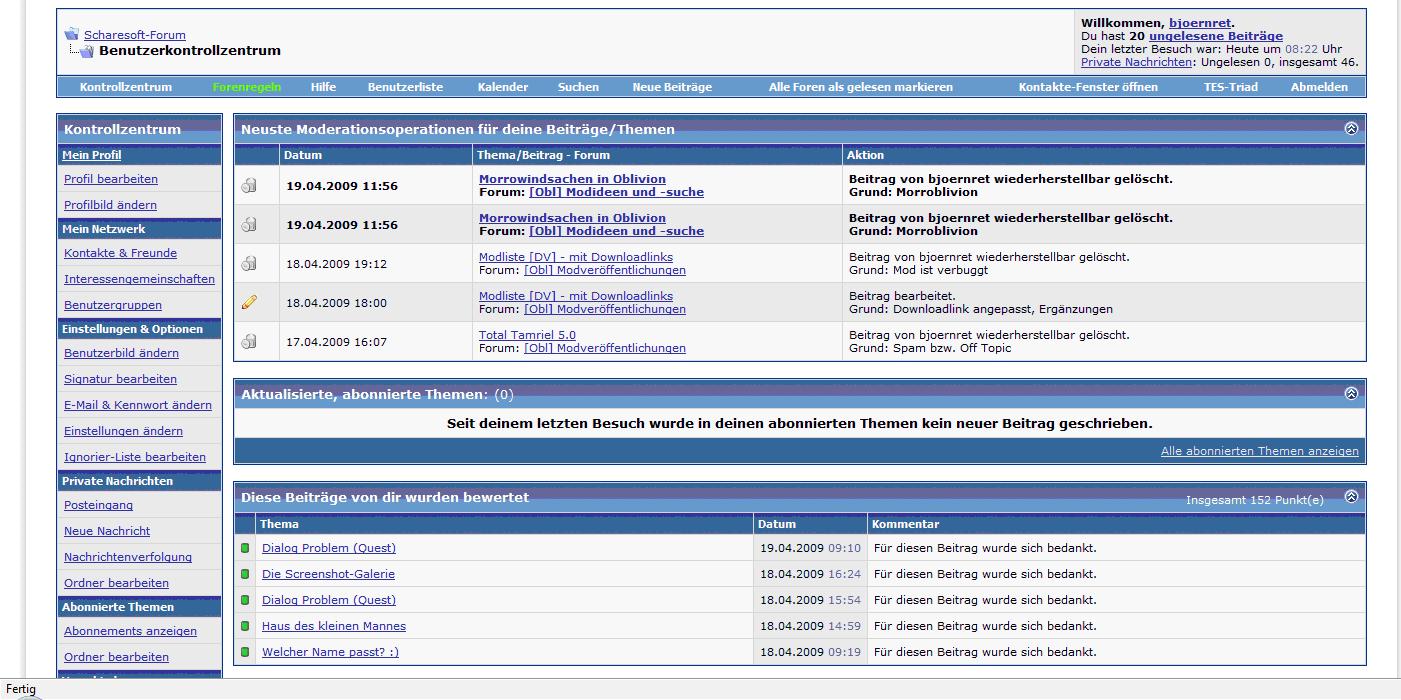Viewport: 1401px width, 700px height.
Task: Click green rating icon beside Die Screenshot-Galerie
Action: pyautogui.click(x=245, y=574)
